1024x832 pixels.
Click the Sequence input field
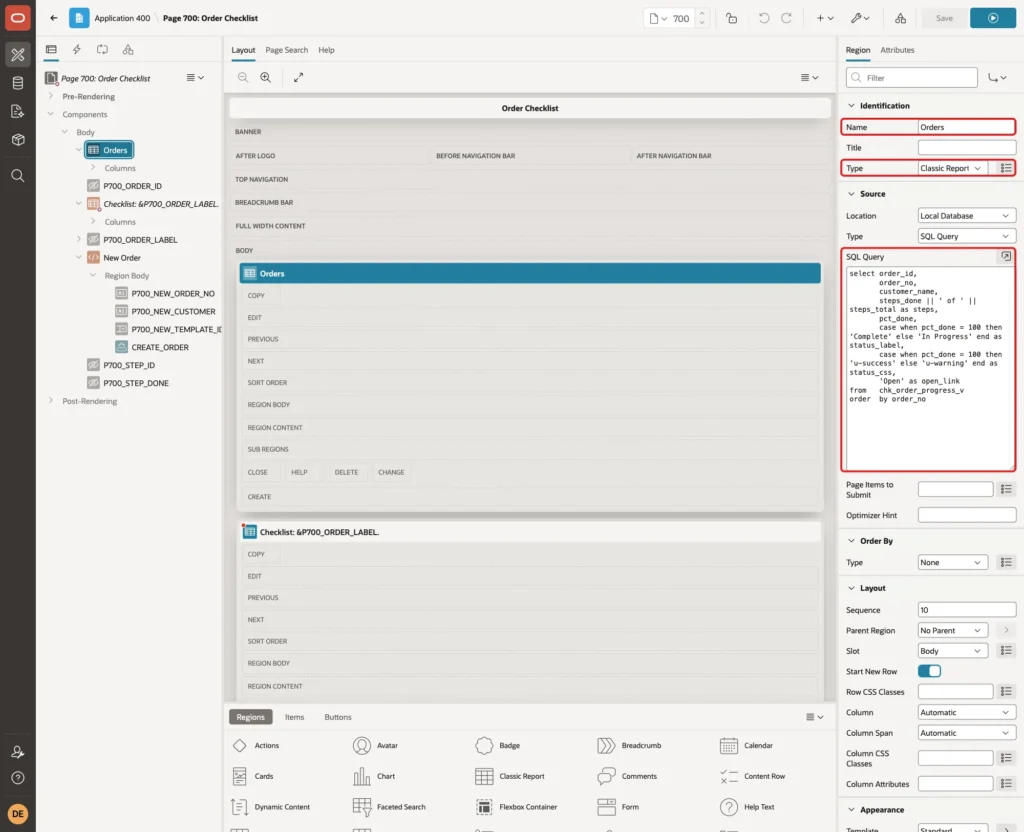point(967,610)
